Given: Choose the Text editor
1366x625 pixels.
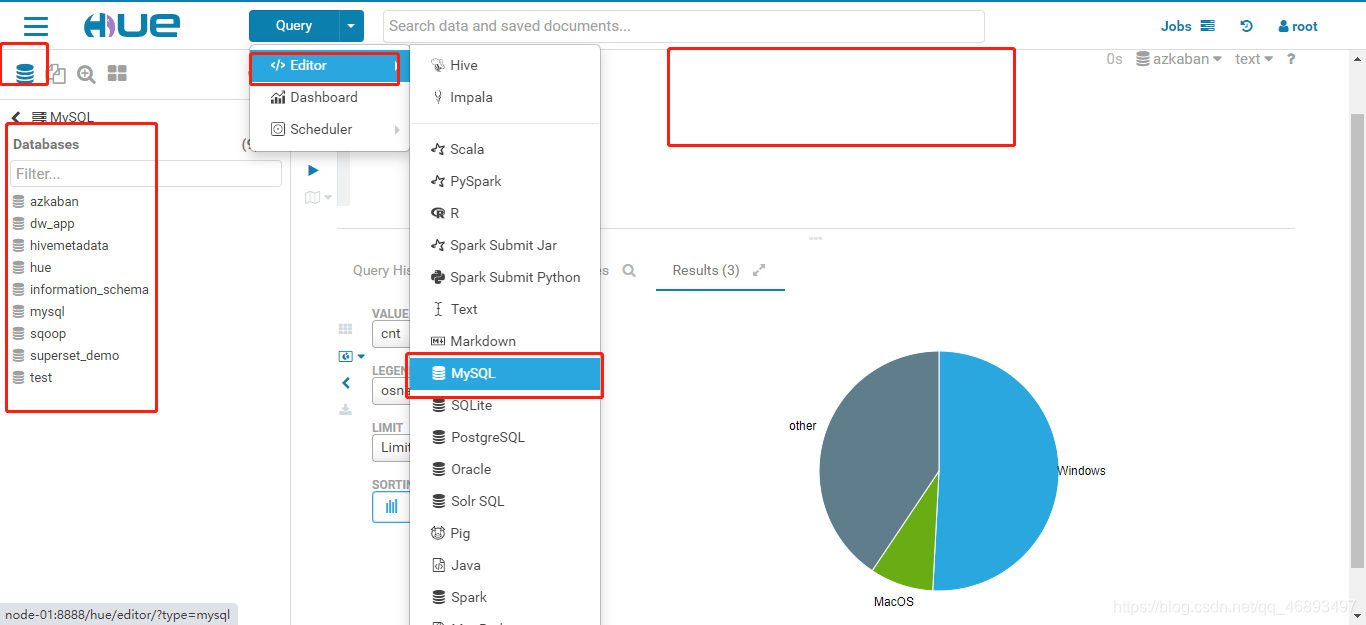Looking at the screenshot, I should tap(505, 309).
